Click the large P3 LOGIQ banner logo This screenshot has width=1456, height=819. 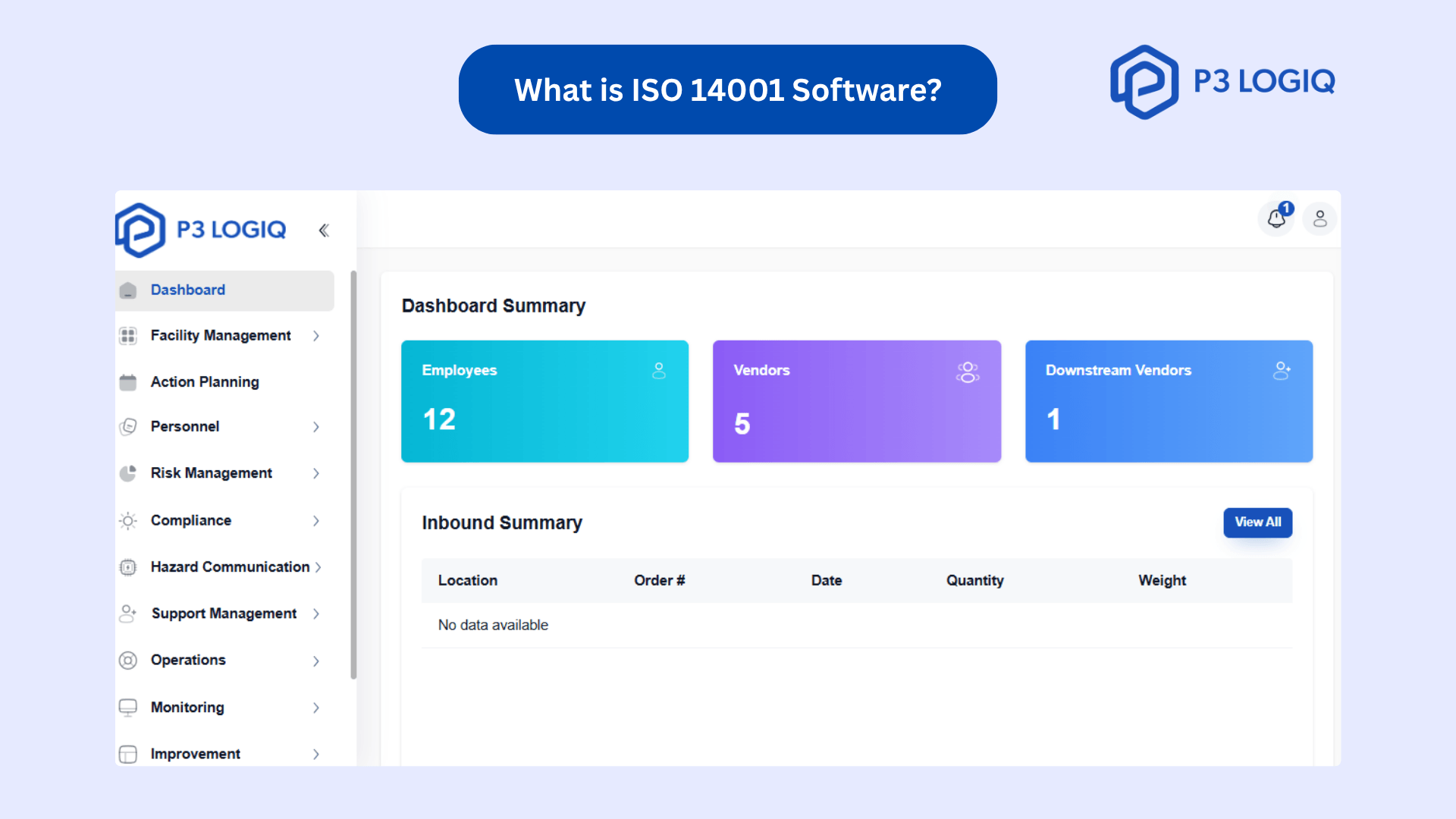(x=1222, y=82)
